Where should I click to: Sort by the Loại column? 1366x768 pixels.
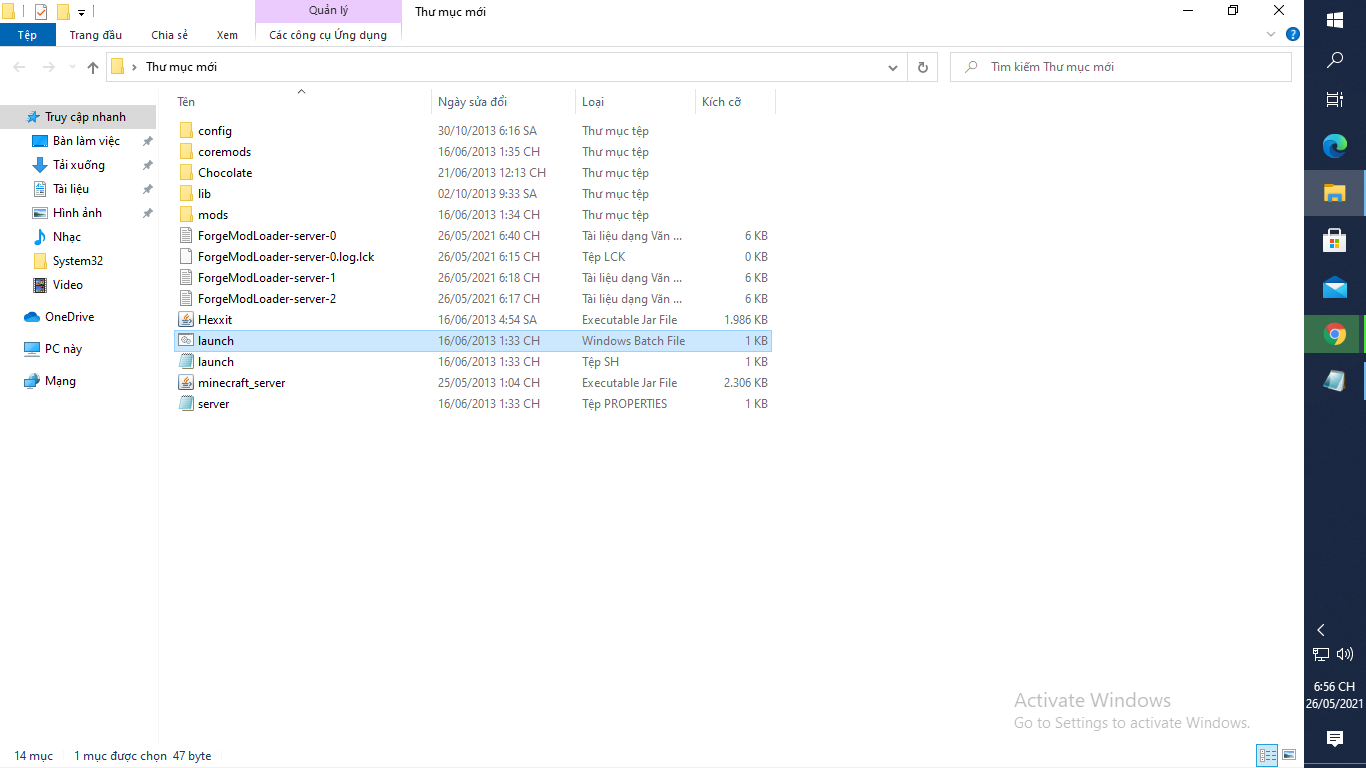(x=635, y=102)
